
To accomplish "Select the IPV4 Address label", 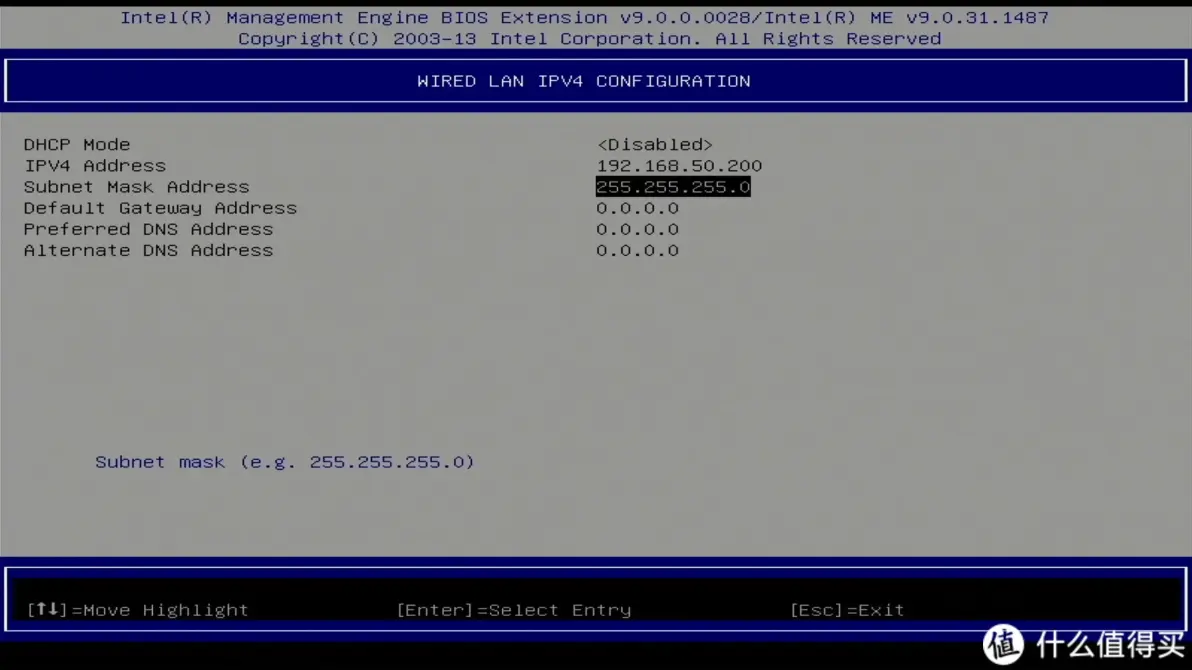I will [95, 166].
